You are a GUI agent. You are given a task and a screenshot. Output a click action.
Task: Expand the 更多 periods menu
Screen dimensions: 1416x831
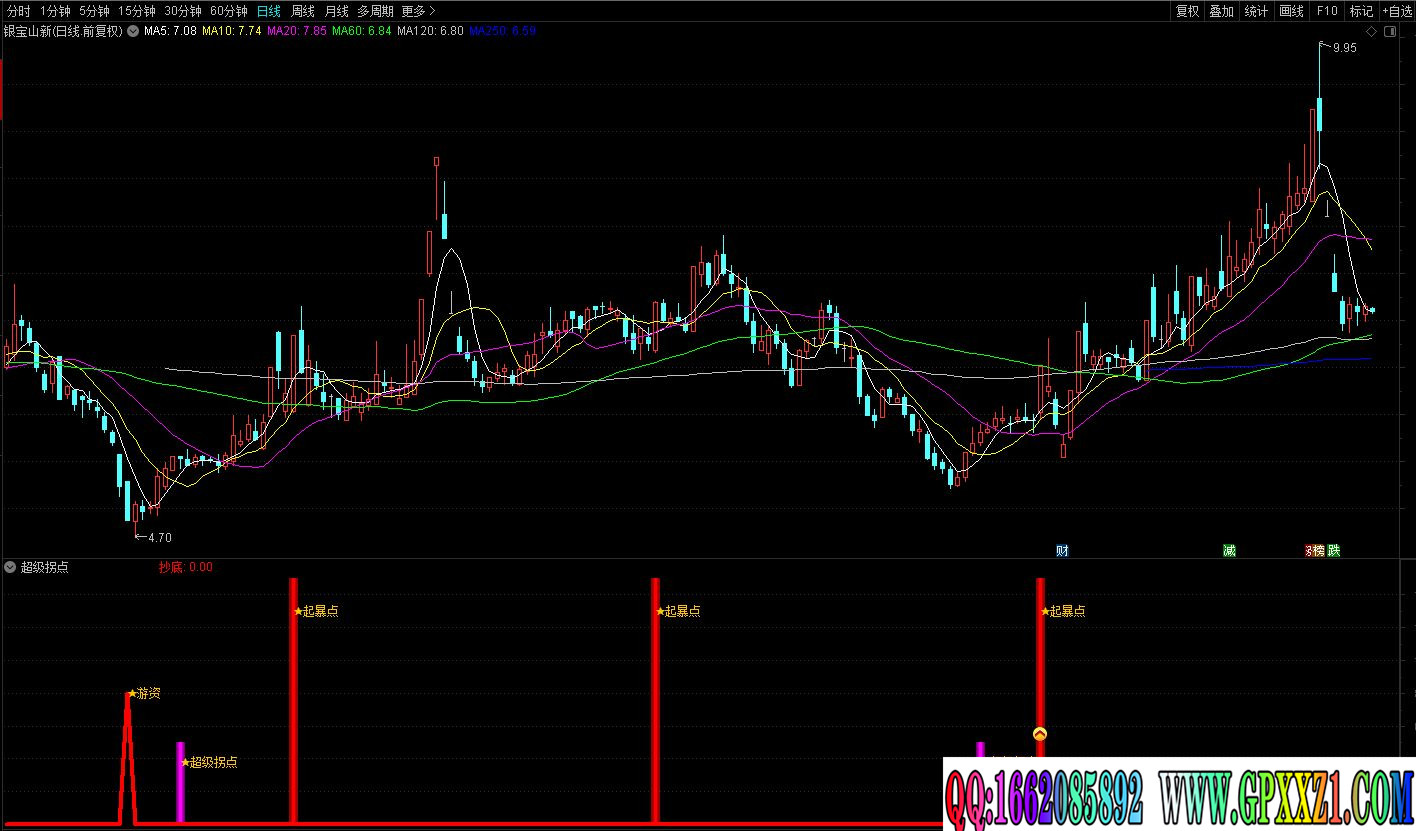(418, 11)
